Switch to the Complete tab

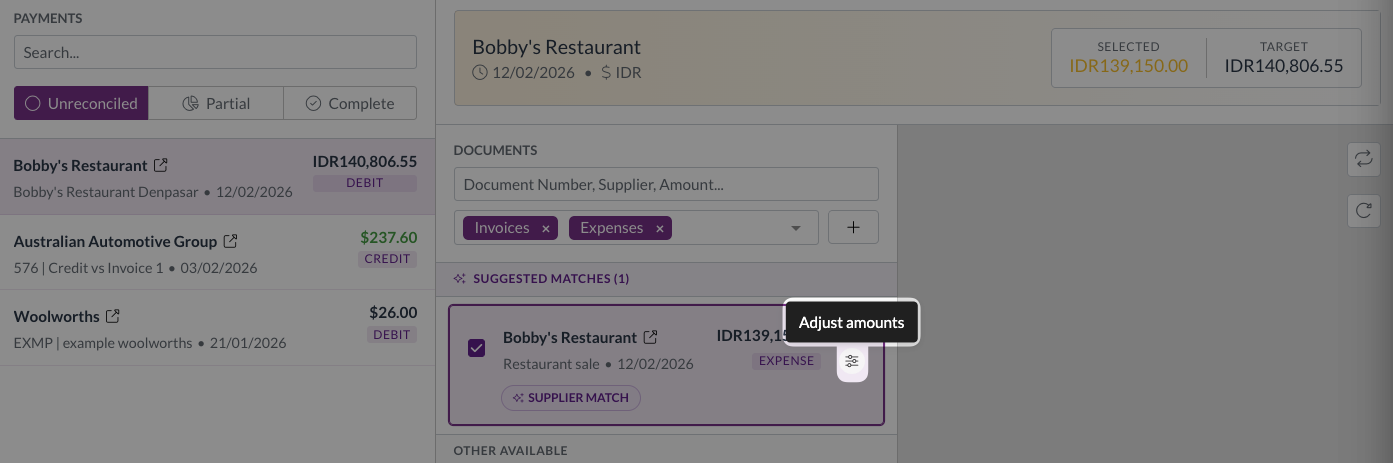coord(350,103)
